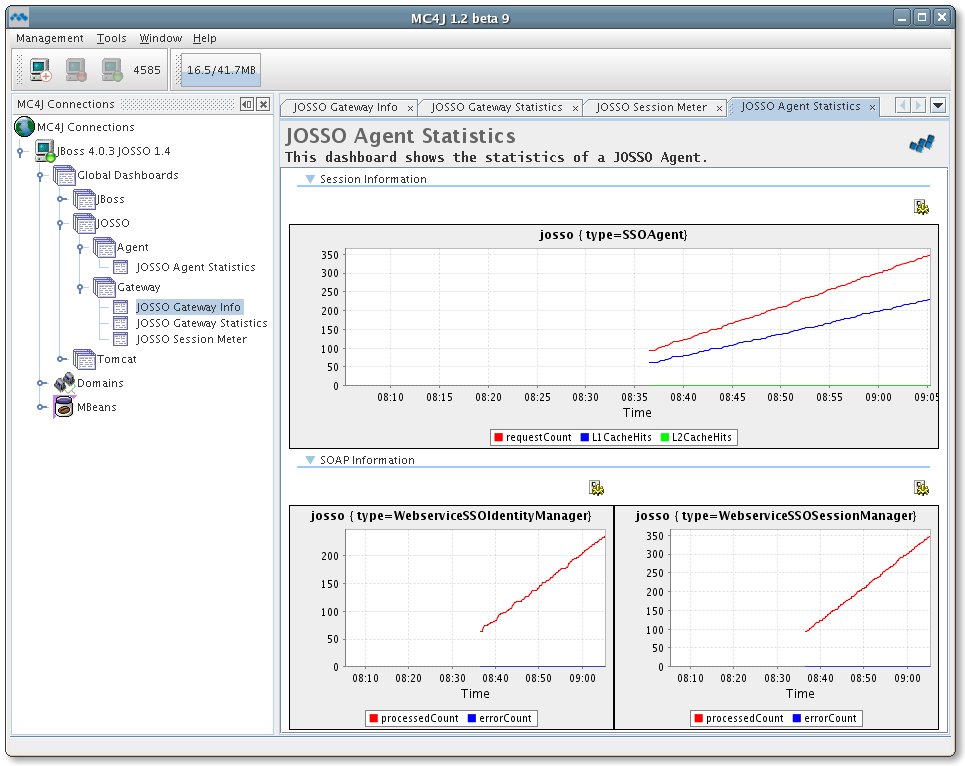This screenshot has height=766, width=965.
Task: Click settings icon above WebserviceSSOSessionManager chart
Action: pyautogui.click(x=921, y=488)
